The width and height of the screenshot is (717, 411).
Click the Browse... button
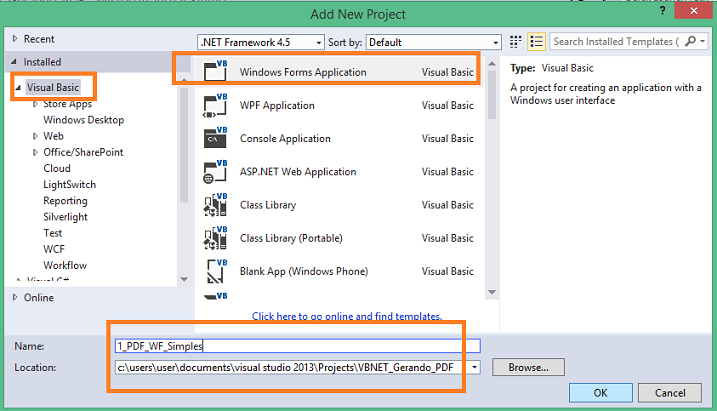pyautogui.click(x=528, y=367)
